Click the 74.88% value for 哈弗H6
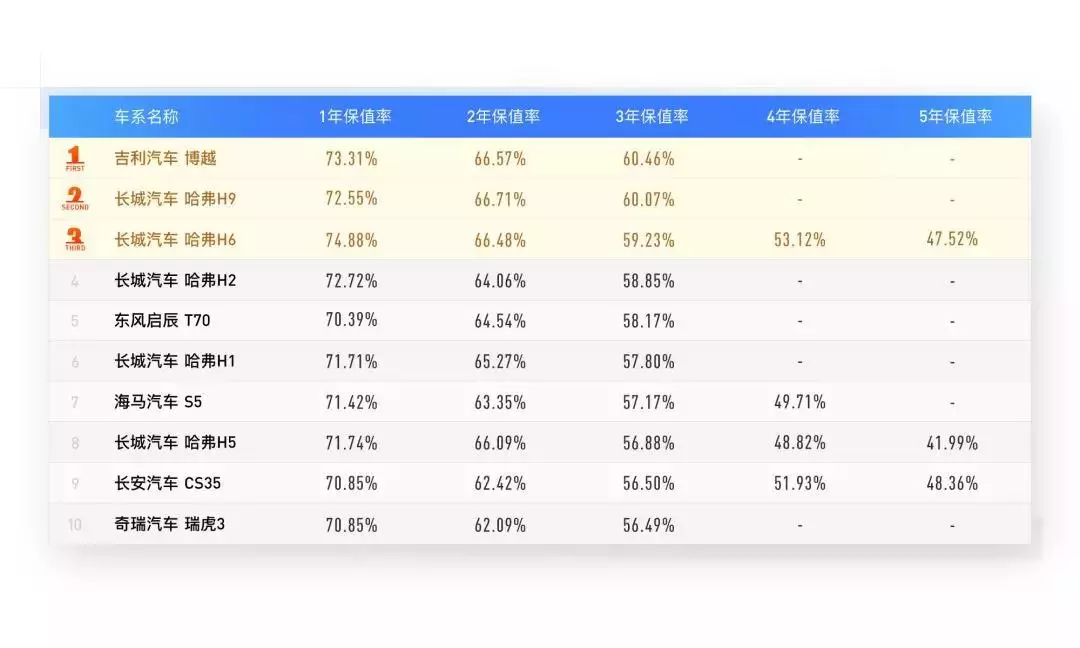This screenshot has width=1080, height=648. click(351, 240)
